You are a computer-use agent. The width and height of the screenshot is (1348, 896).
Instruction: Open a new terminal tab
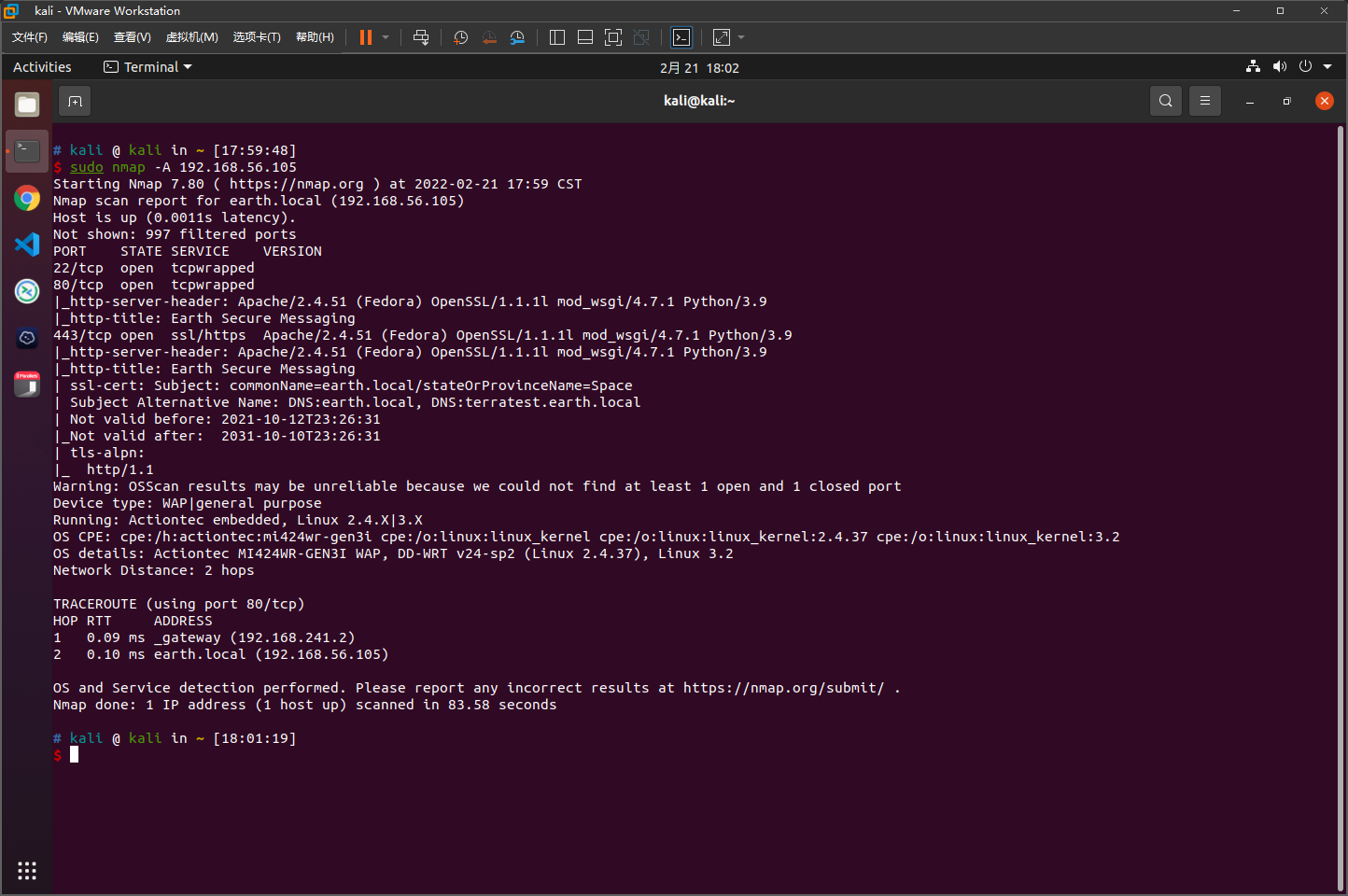pos(75,101)
